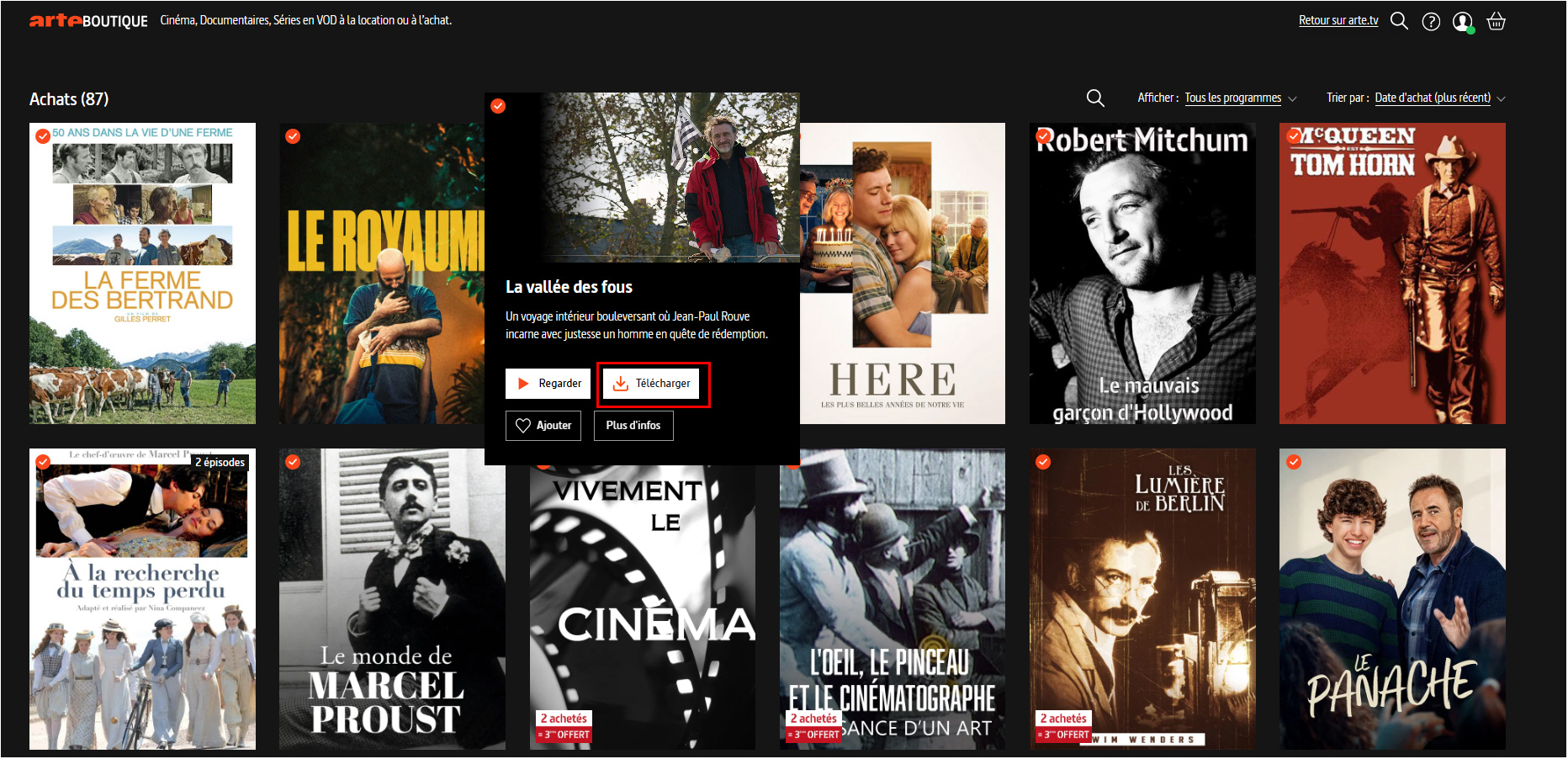The image size is (1568, 759).
Task: Click the Télécharger download button
Action: 651,384
